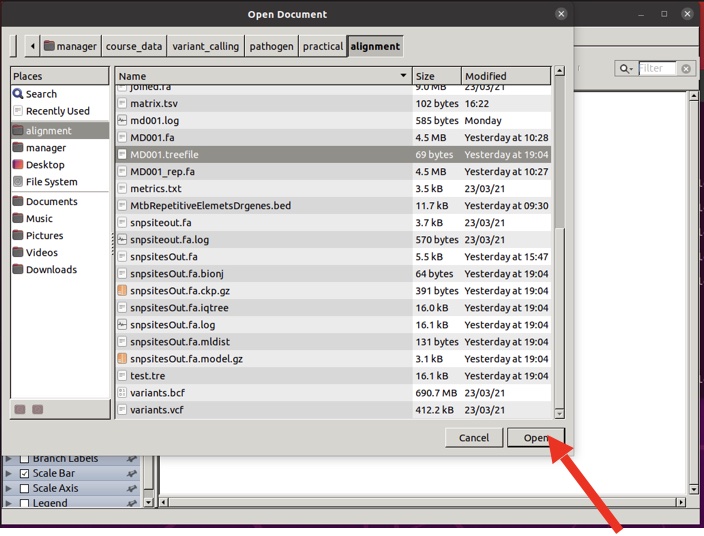Image resolution: width=704 pixels, height=536 pixels.
Task: Open the Recently Used location
Action: 57,111
